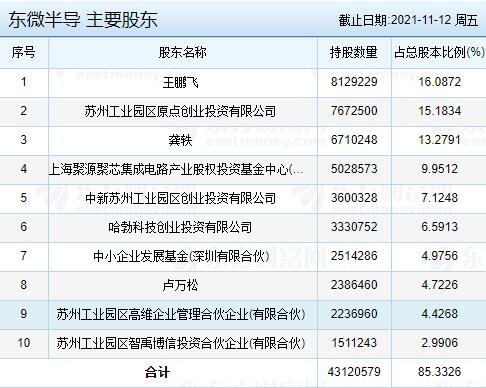The height and width of the screenshot is (388, 486).
Task: Click the sequence number in the 哈勃科技创业投资有限公司 row
Action: click(23, 227)
